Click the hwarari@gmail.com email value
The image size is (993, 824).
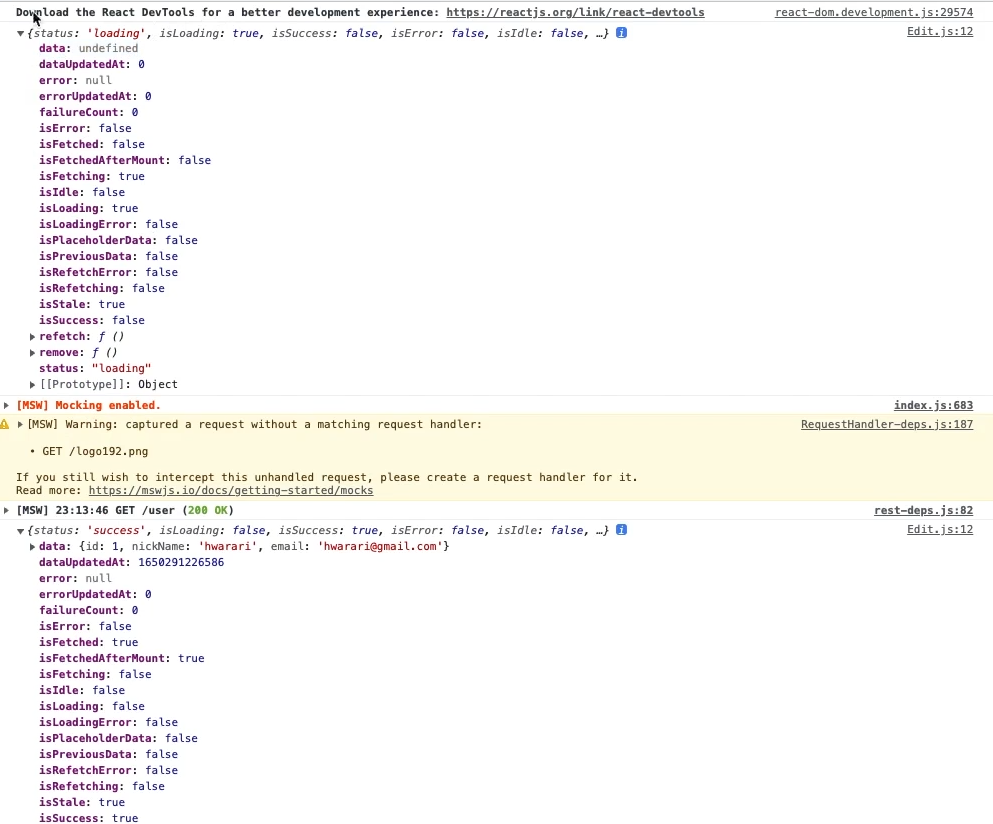pyautogui.click(x=381, y=546)
